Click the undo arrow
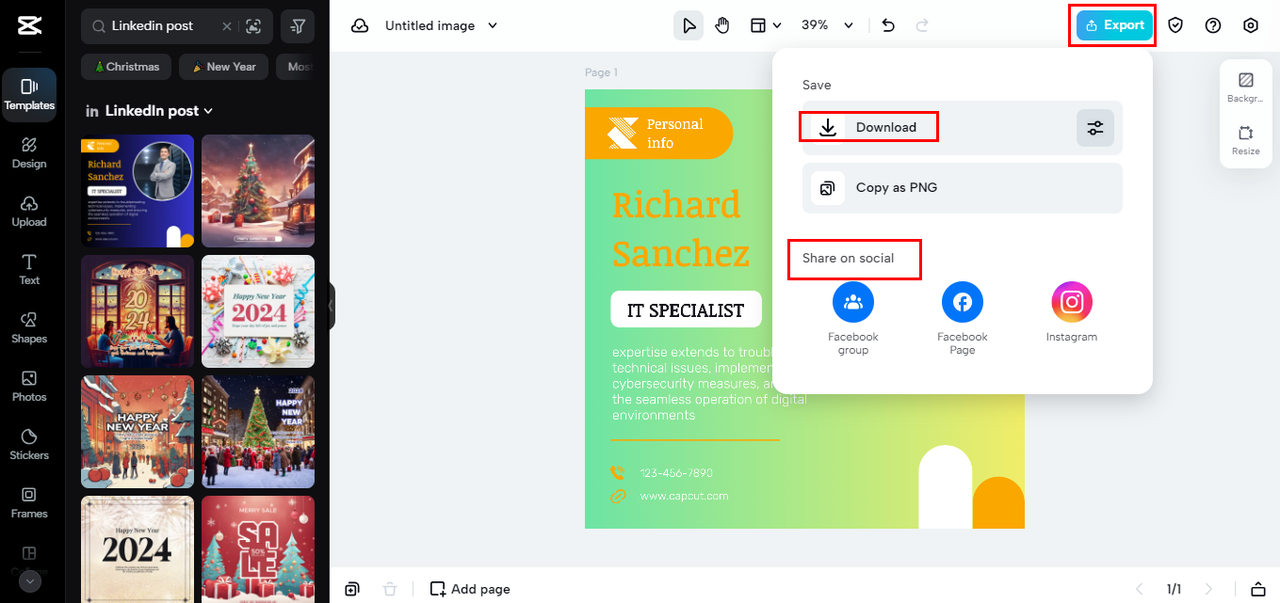Image resolution: width=1280 pixels, height=603 pixels. 888,26
